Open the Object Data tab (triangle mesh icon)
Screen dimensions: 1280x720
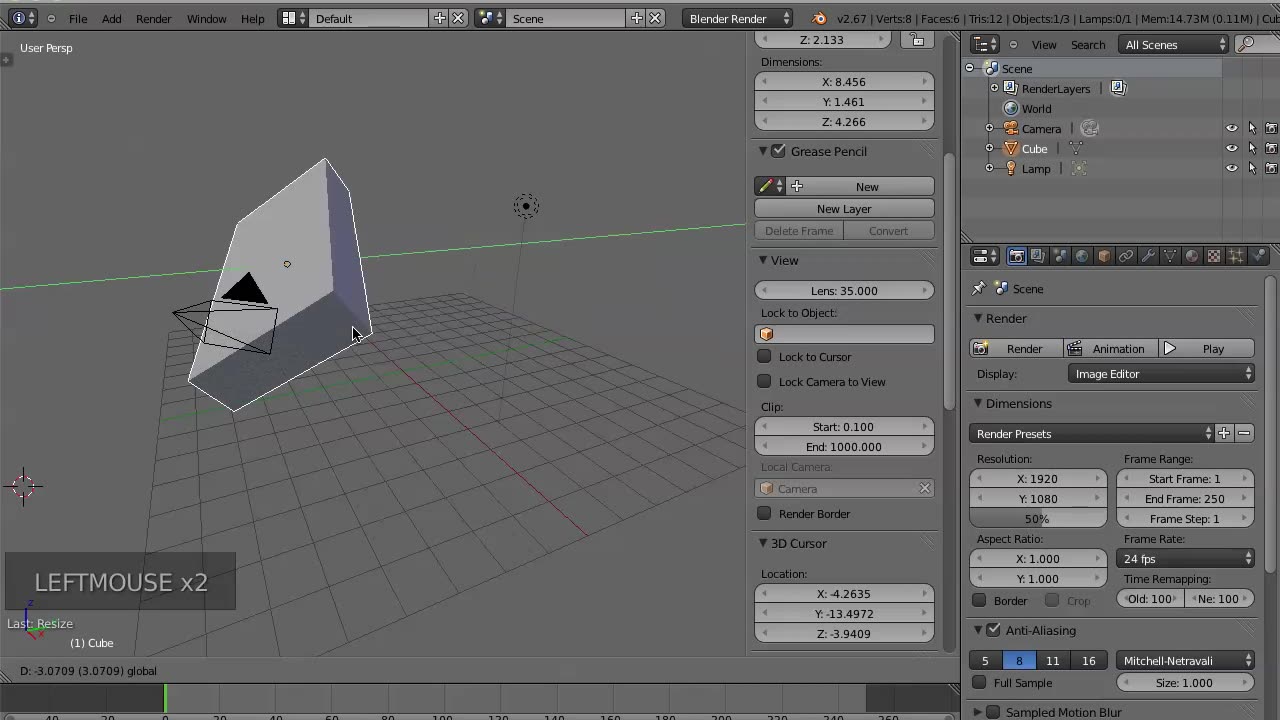(1170, 257)
